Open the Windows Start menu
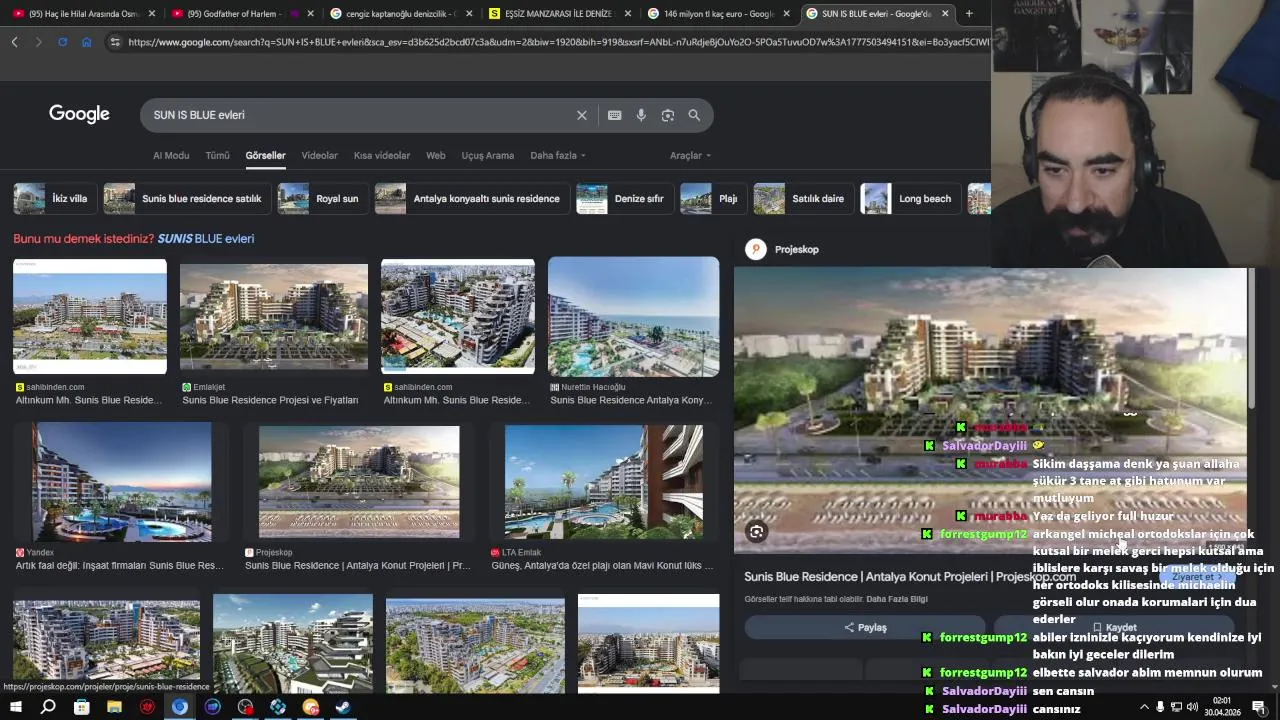The height and width of the screenshot is (720, 1280). click(15, 707)
